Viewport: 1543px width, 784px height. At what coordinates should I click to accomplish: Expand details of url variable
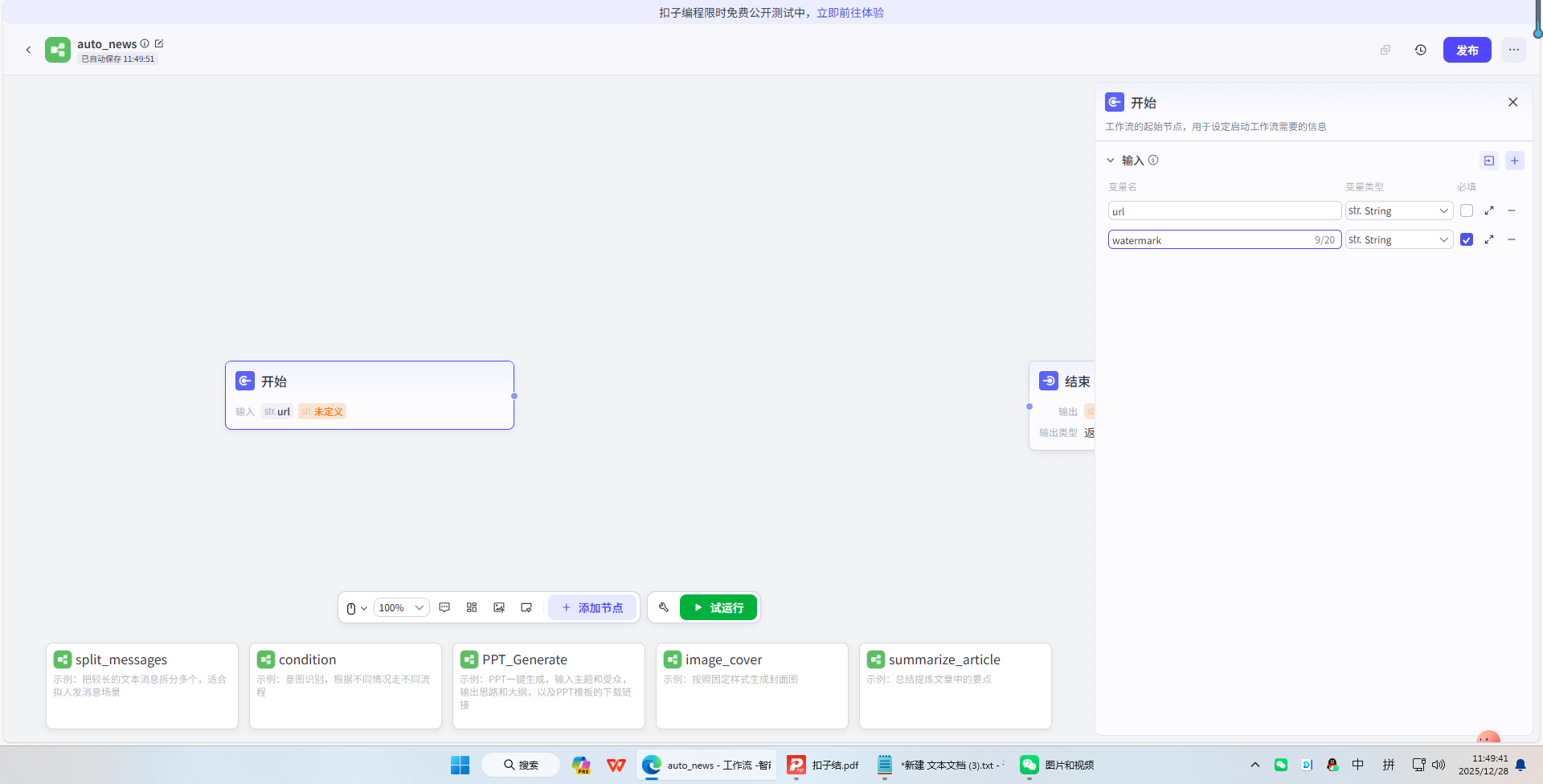[x=1489, y=210]
